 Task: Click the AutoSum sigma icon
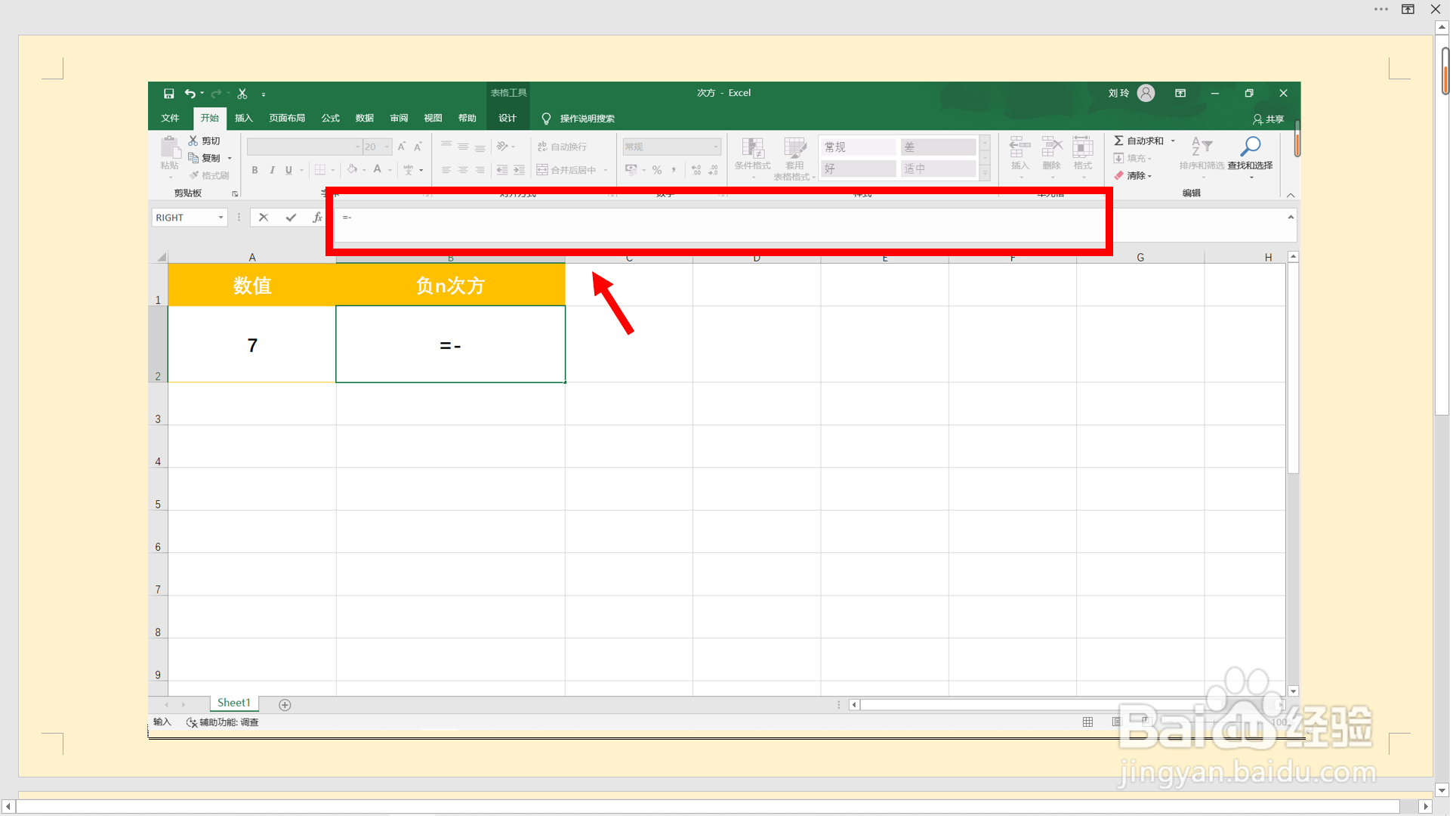pyautogui.click(x=1118, y=141)
